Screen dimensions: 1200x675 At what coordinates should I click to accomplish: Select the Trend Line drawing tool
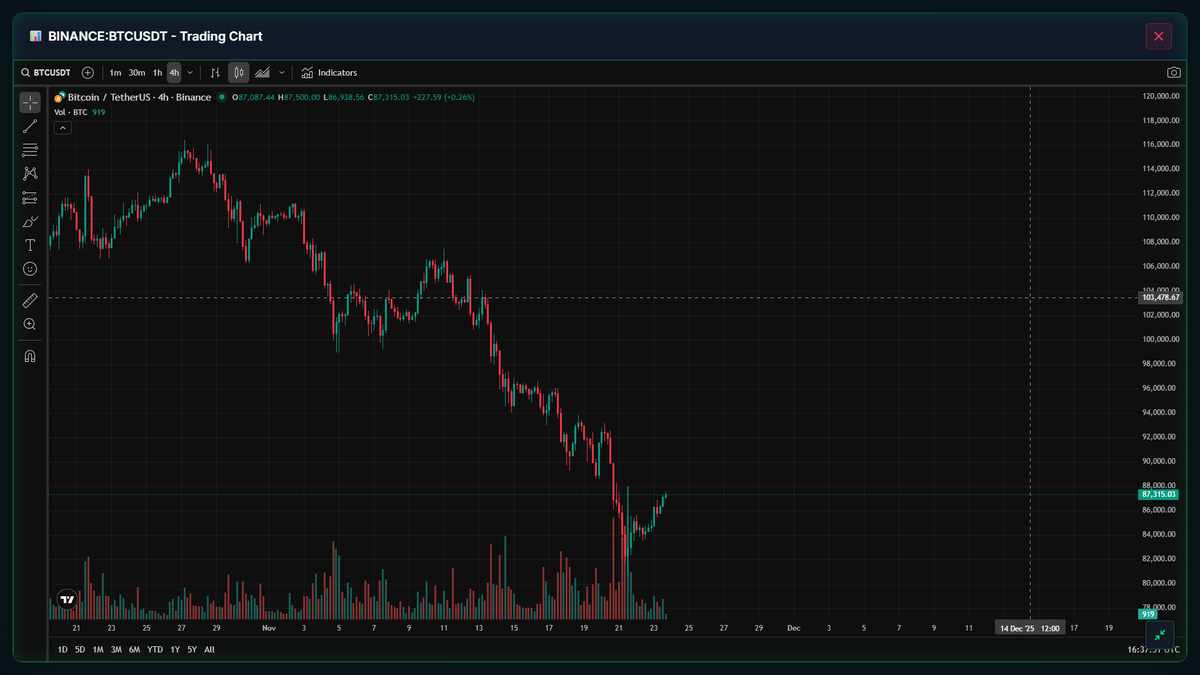click(x=29, y=125)
